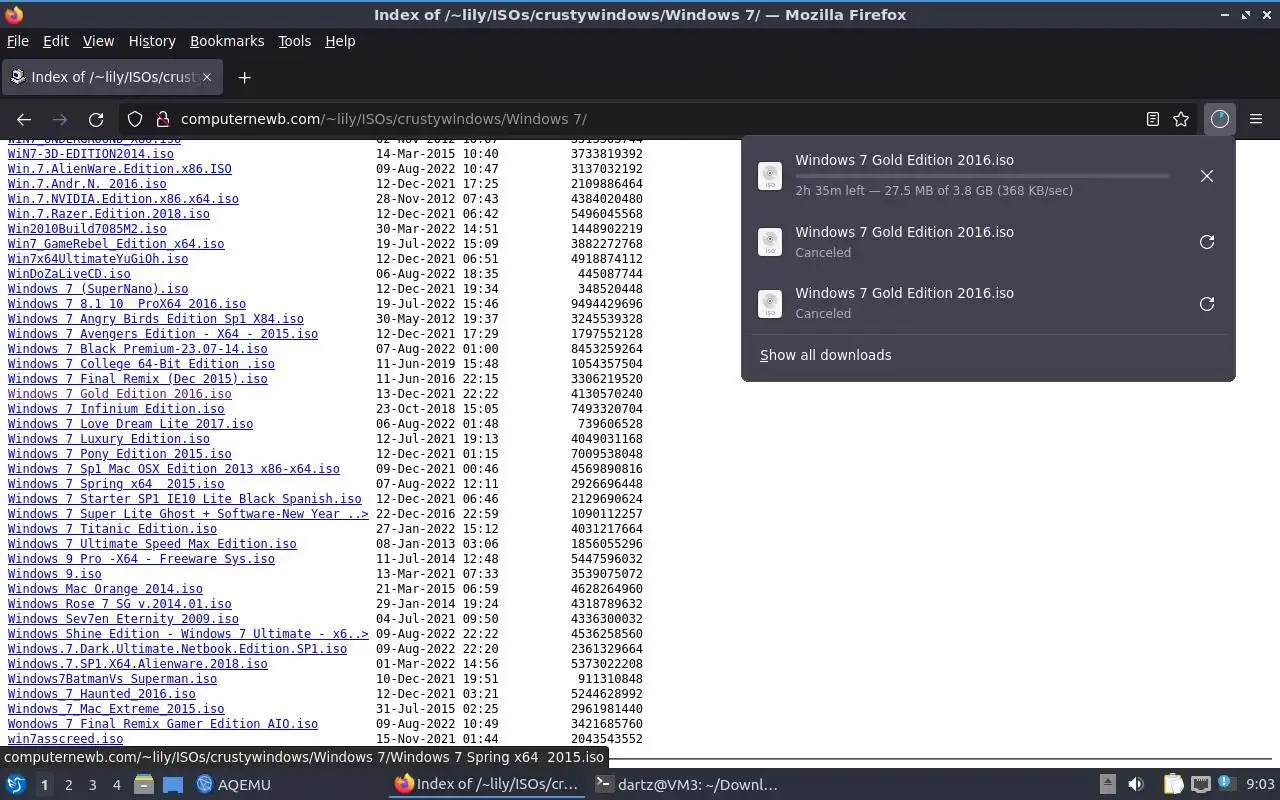Reload the current page
Viewport: 1280px width, 800px height.
(96, 119)
